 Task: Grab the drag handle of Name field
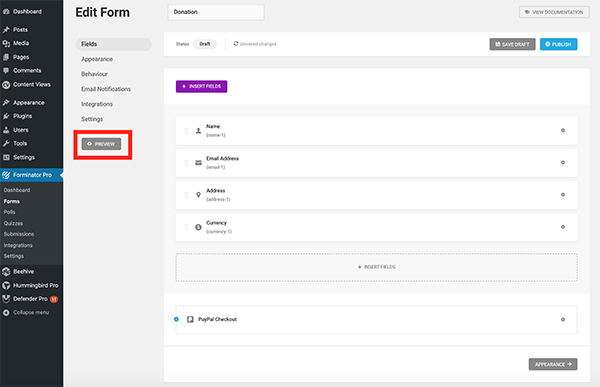186,131
